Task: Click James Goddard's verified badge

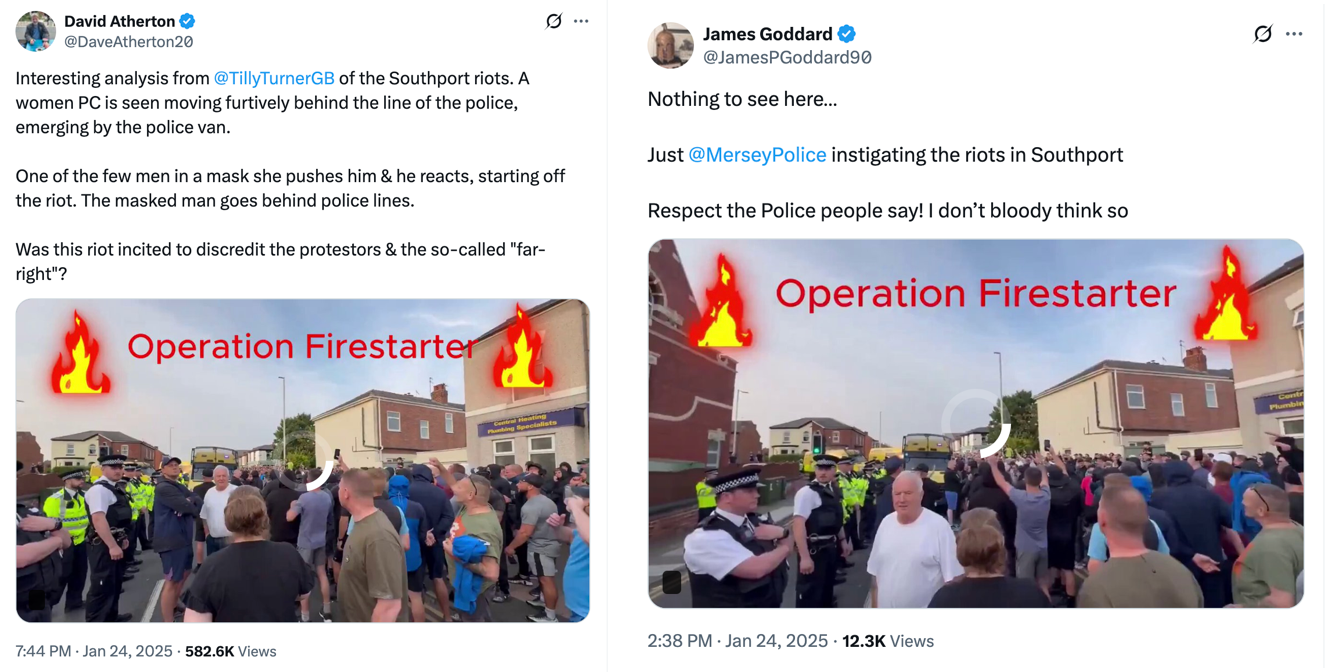Action: (847, 34)
